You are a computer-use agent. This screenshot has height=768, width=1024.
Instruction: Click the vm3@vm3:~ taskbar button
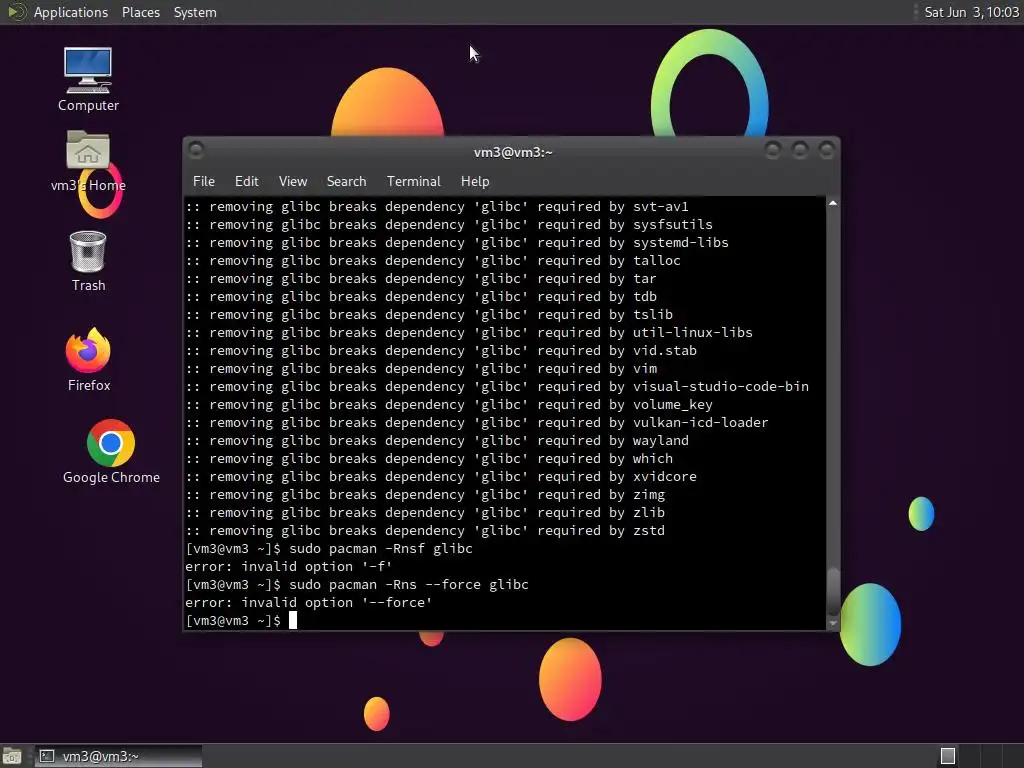pyautogui.click(x=118, y=756)
